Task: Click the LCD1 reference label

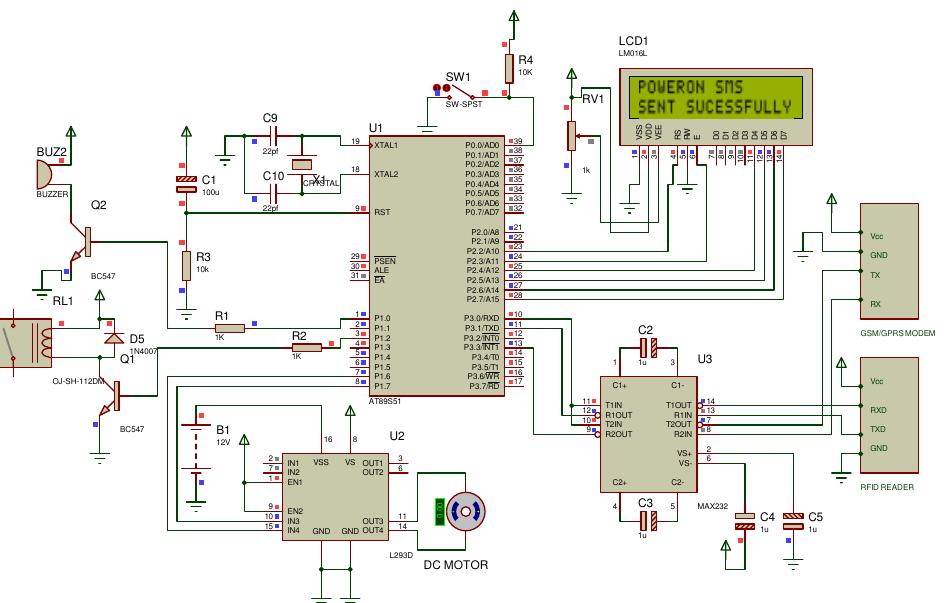Action: point(633,41)
